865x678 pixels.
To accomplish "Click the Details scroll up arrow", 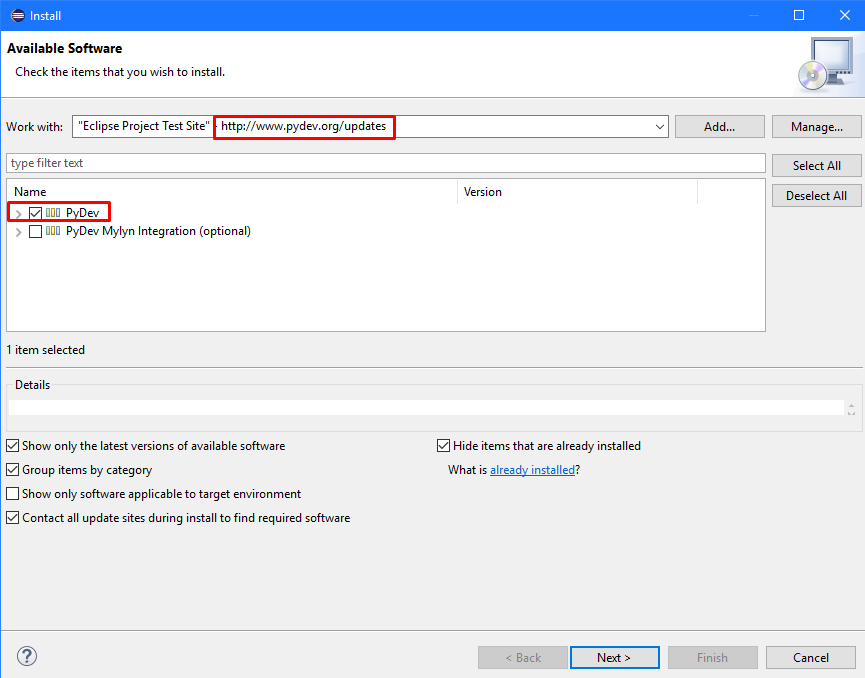I will tap(851, 405).
